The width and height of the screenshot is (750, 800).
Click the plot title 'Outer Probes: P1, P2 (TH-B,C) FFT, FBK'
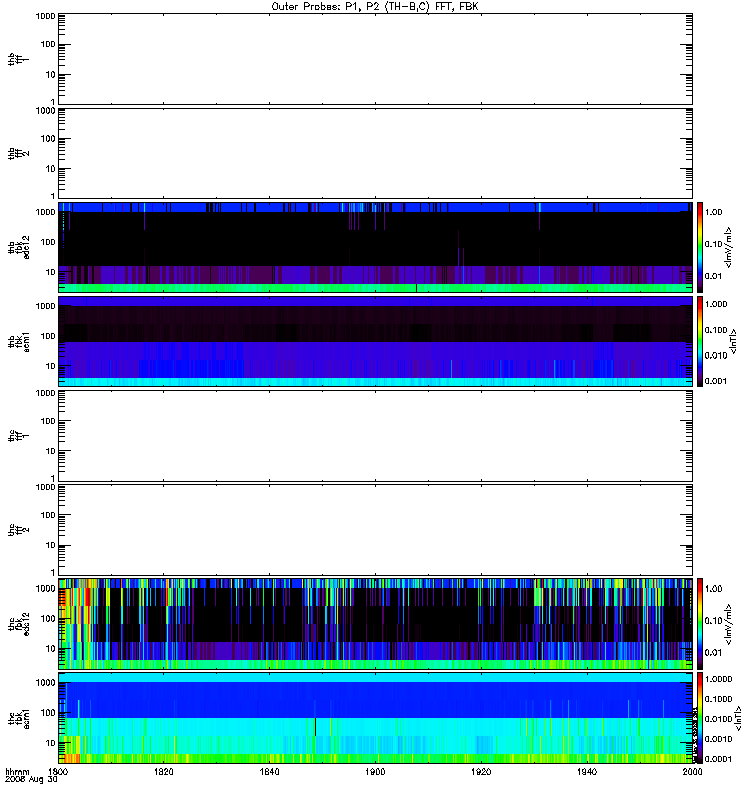coord(375,7)
